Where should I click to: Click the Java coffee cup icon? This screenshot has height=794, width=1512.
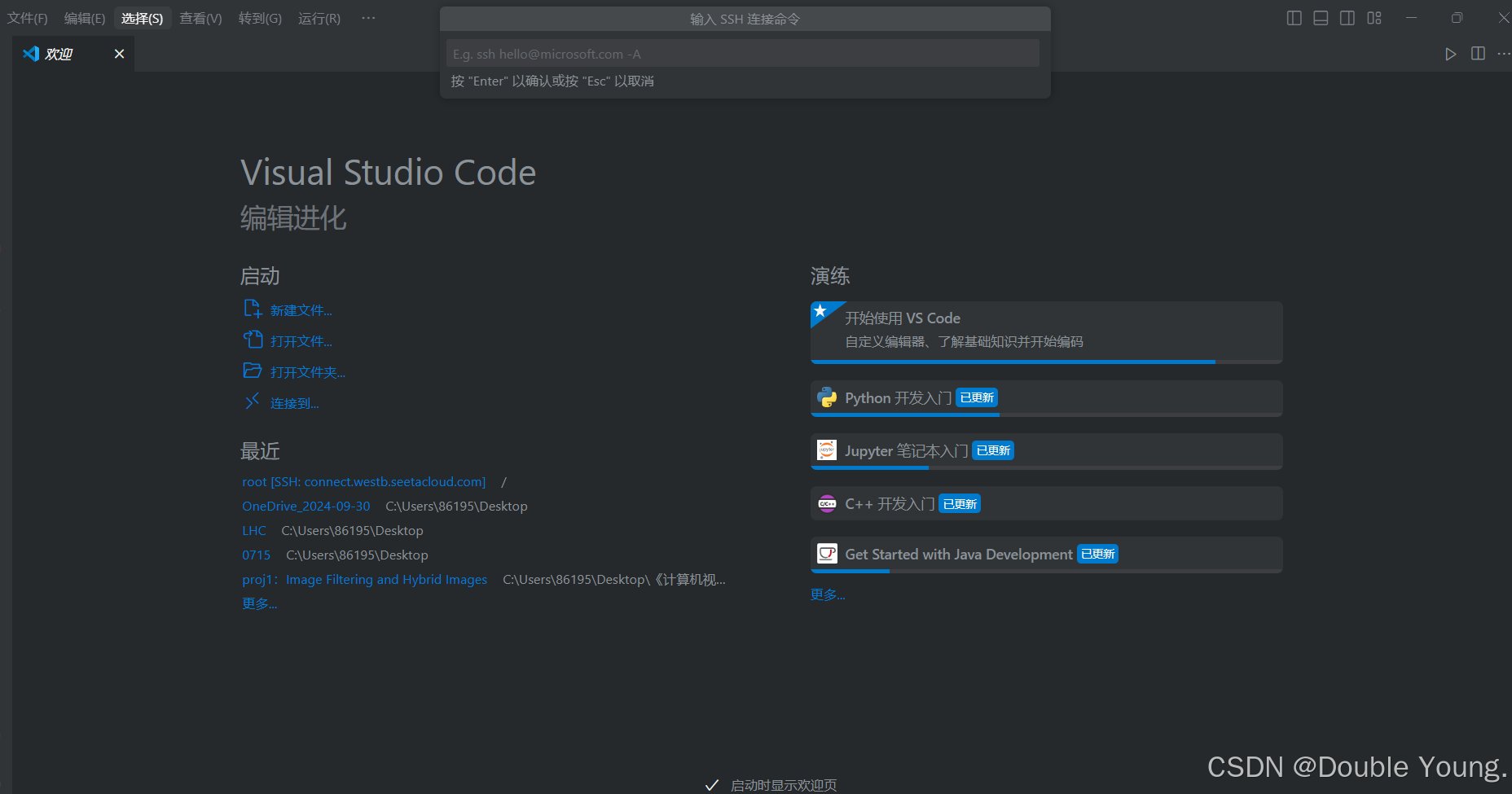coord(827,554)
